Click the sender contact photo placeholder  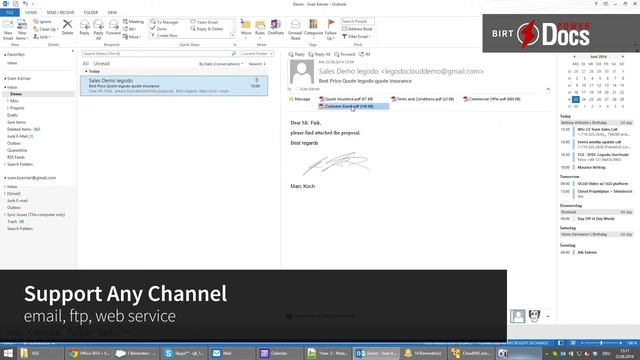(302, 71)
